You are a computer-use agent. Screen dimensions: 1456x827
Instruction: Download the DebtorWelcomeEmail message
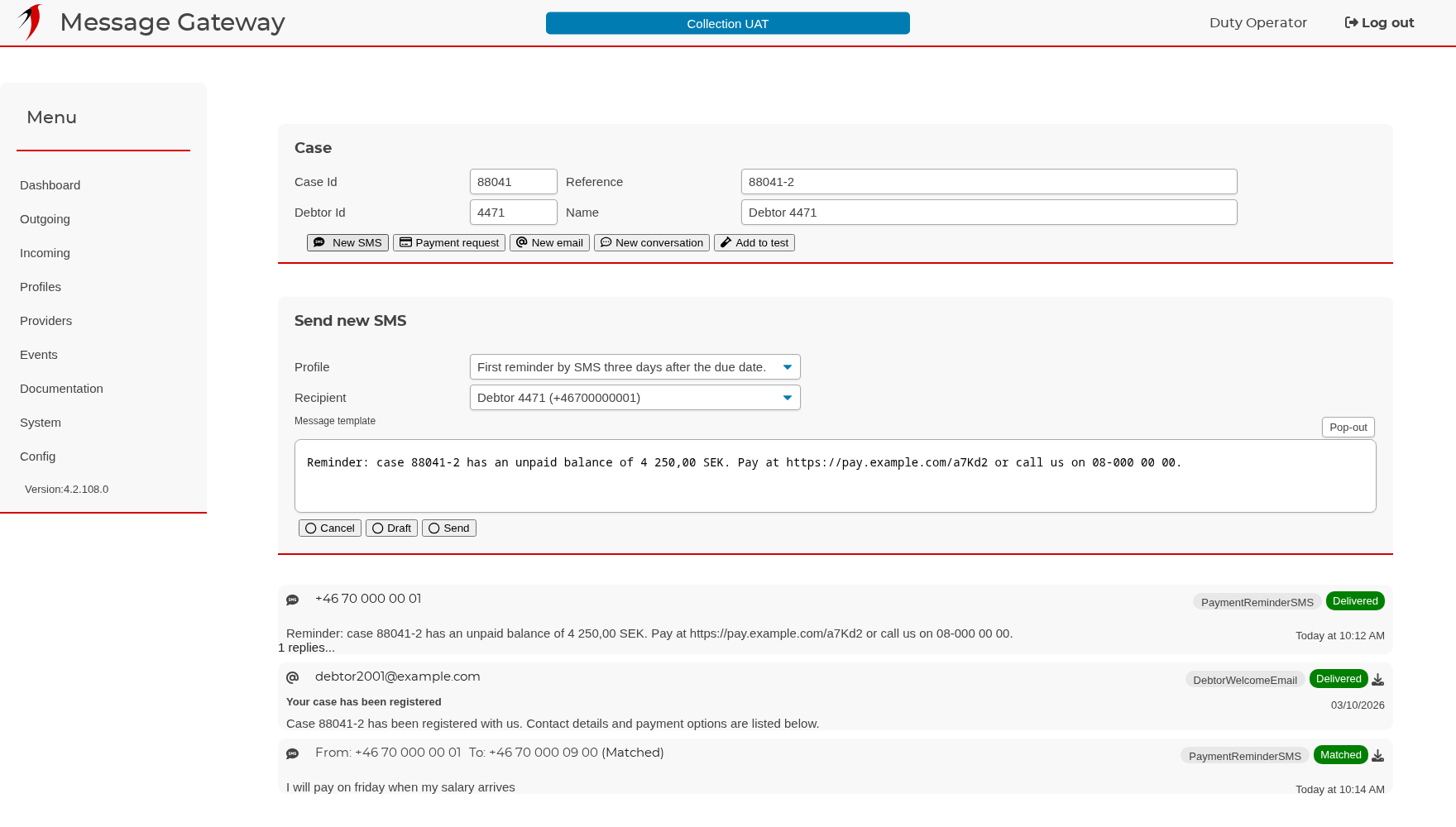tap(1377, 680)
